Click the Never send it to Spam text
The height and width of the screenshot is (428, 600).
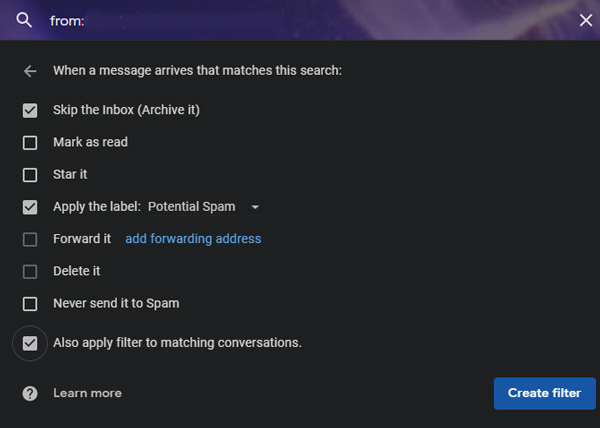116,303
